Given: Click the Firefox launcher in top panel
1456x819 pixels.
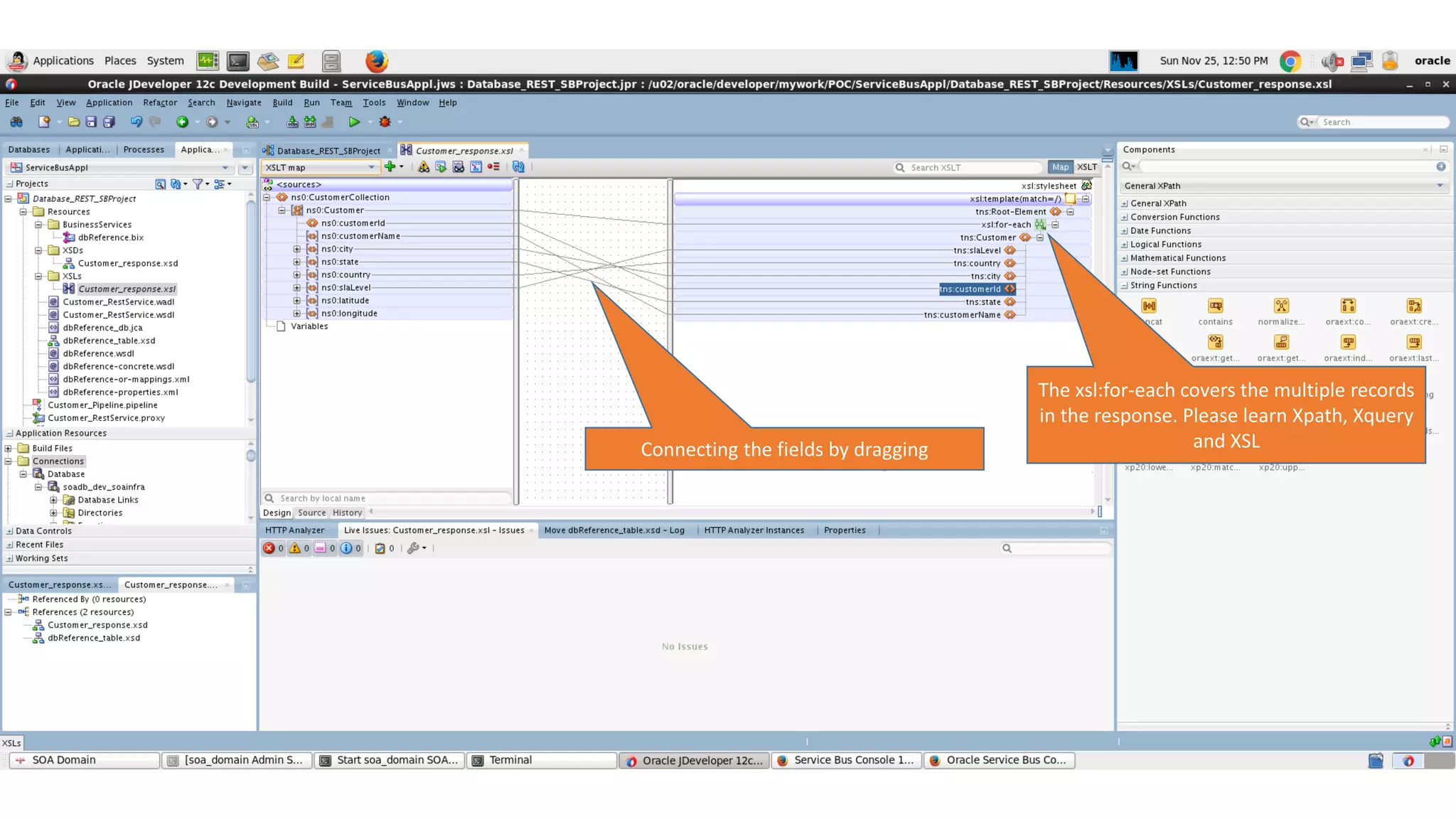Looking at the screenshot, I should coord(377,61).
